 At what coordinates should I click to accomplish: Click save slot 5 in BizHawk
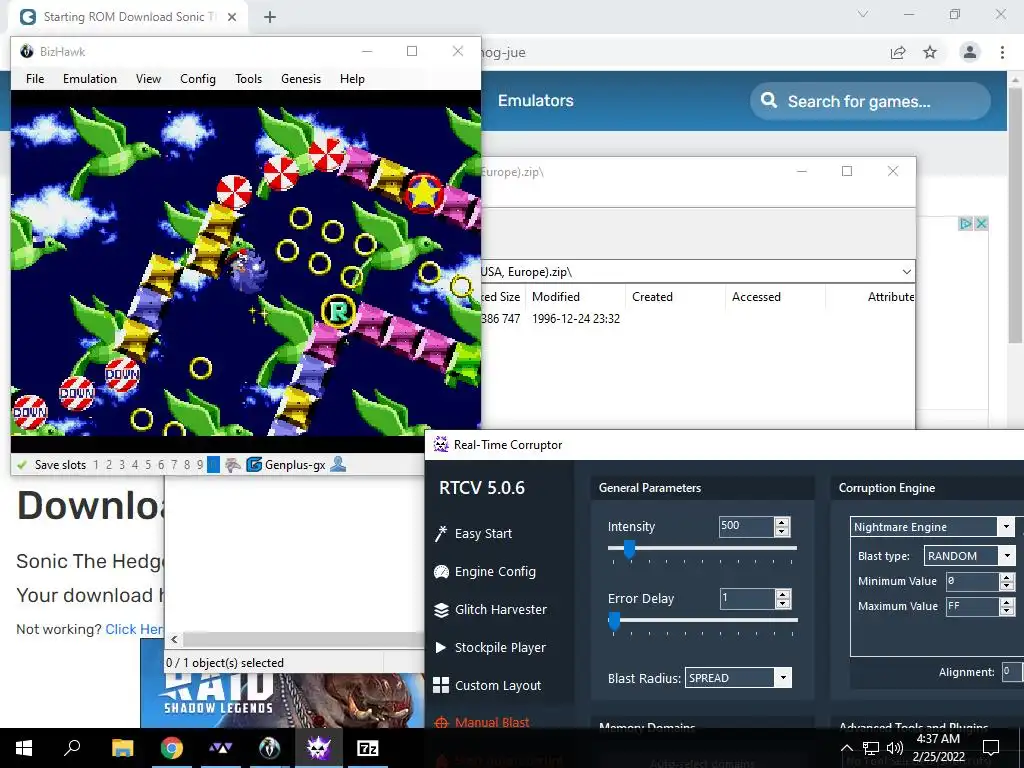click(148, 465)
